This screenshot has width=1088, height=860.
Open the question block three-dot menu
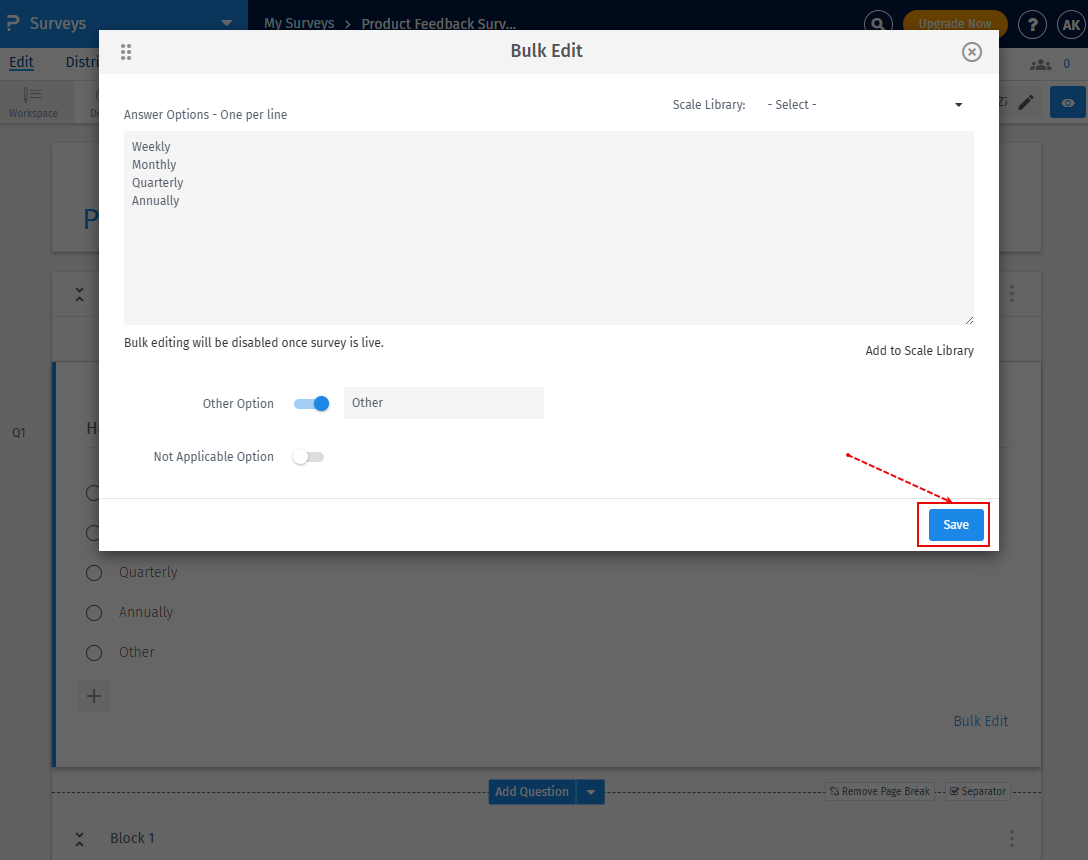[1012, 293]
